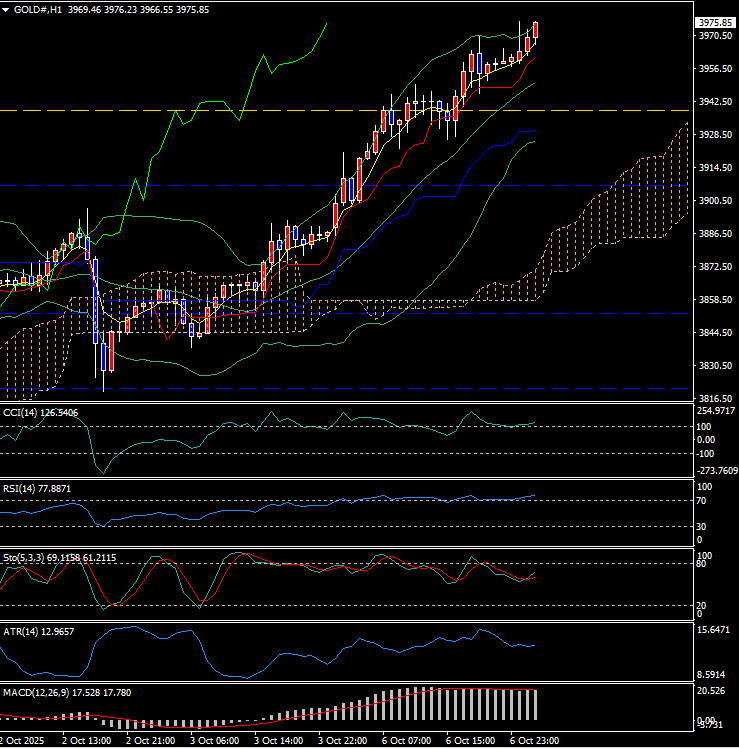Click the 6 Oct 23:00 time label

pyautogui.click(x=535, y=741)
